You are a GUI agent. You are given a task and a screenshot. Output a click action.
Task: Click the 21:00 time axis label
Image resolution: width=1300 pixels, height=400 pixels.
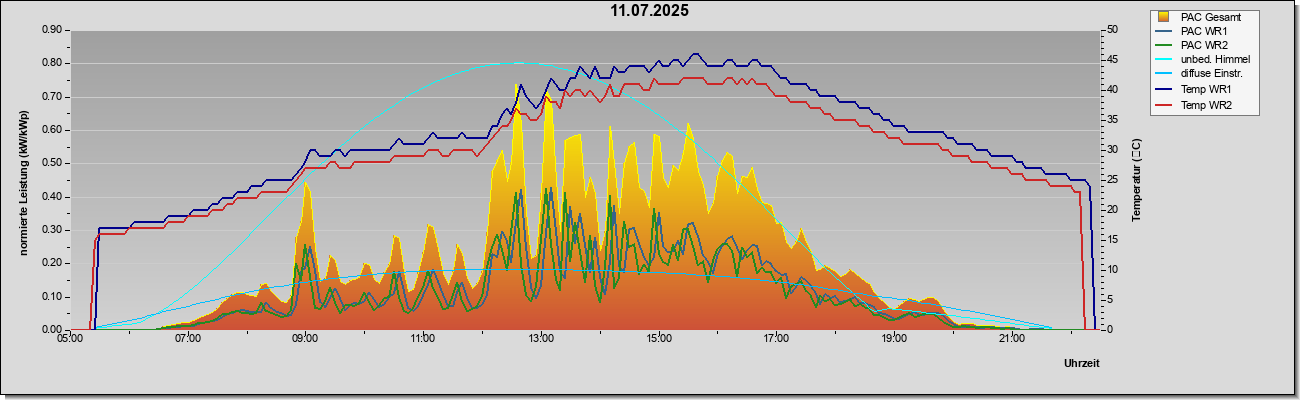[1012, 340]
